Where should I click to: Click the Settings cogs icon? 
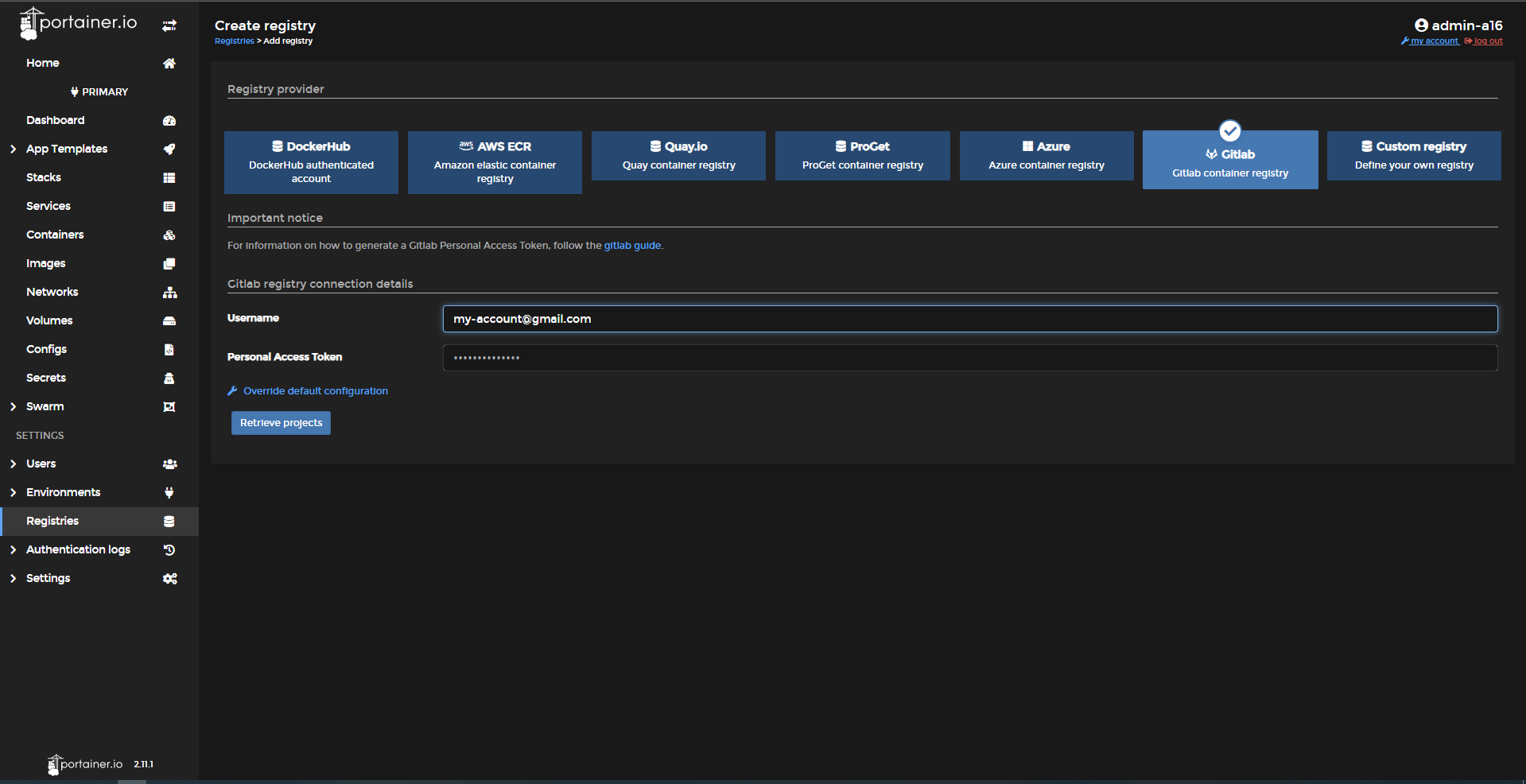click(x=169, y=578)
